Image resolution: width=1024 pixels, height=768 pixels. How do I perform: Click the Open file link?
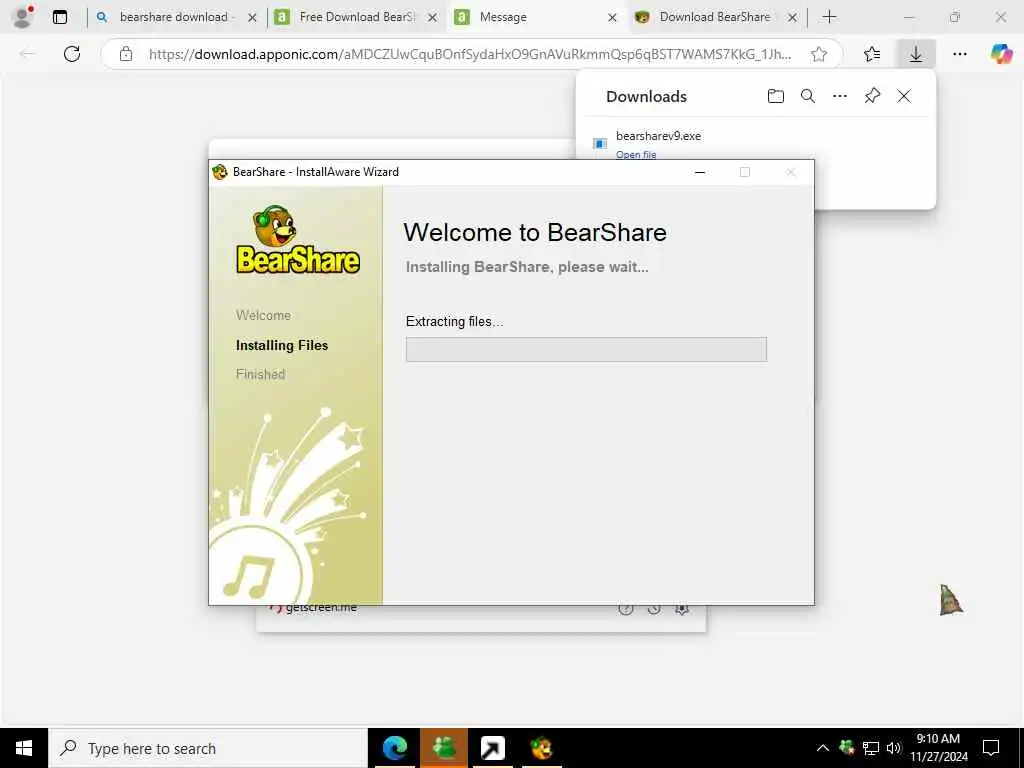pyautogui.click(x=636, y=155)
